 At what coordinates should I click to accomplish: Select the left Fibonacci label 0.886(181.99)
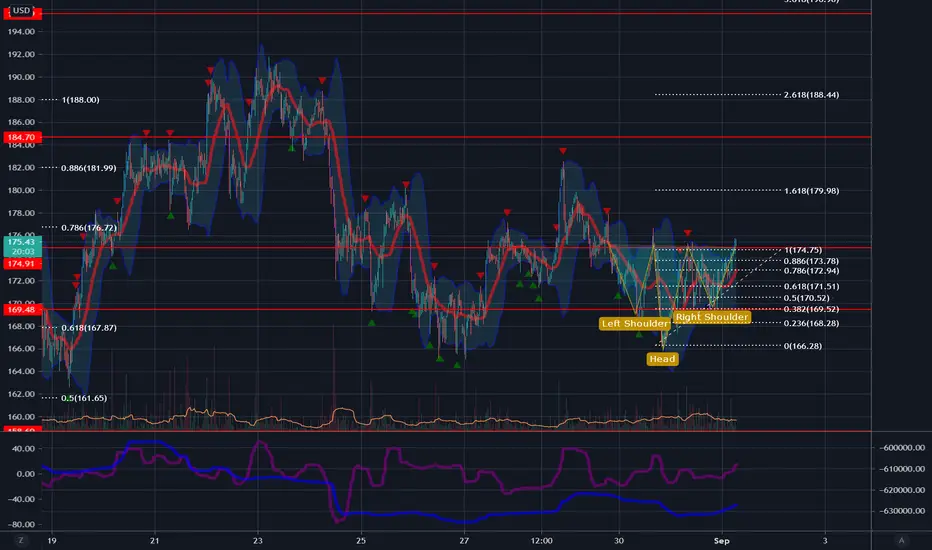[x=89, y=168]
